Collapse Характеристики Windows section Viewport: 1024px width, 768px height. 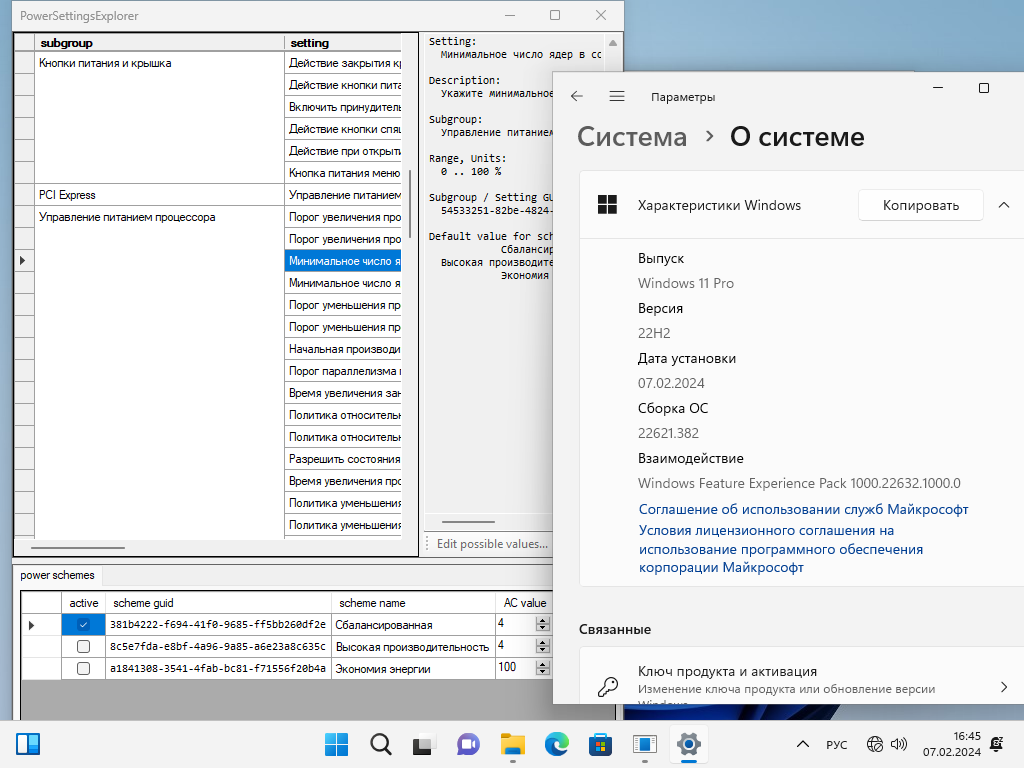[x=1004, y=205]
